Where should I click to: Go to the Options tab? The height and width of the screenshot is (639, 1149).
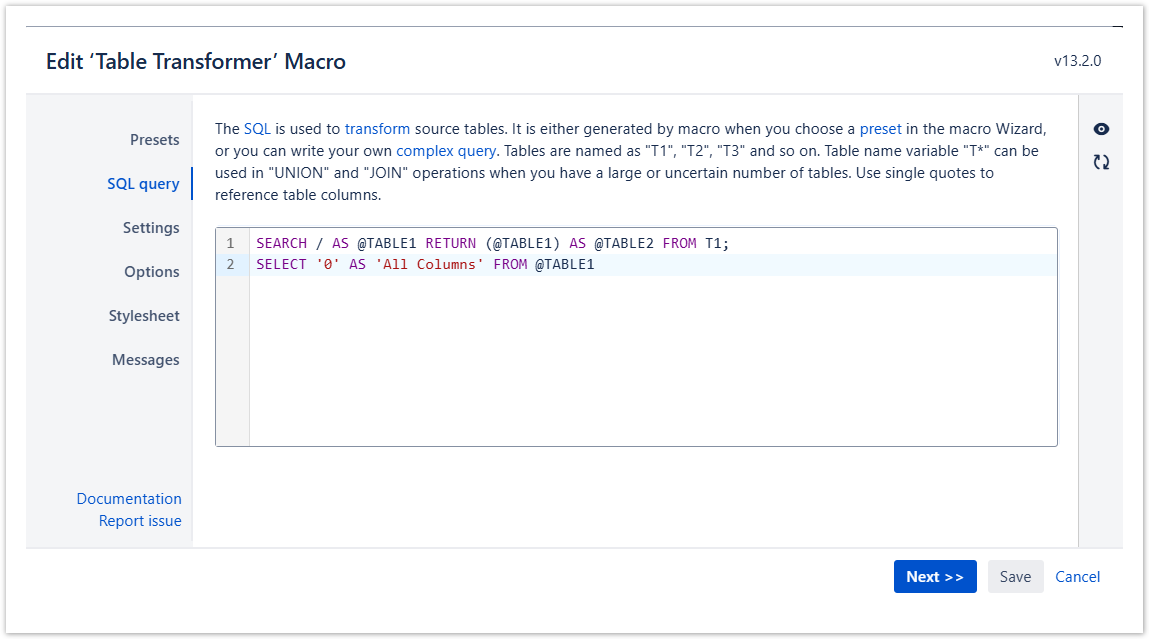[x=152, y=272]
